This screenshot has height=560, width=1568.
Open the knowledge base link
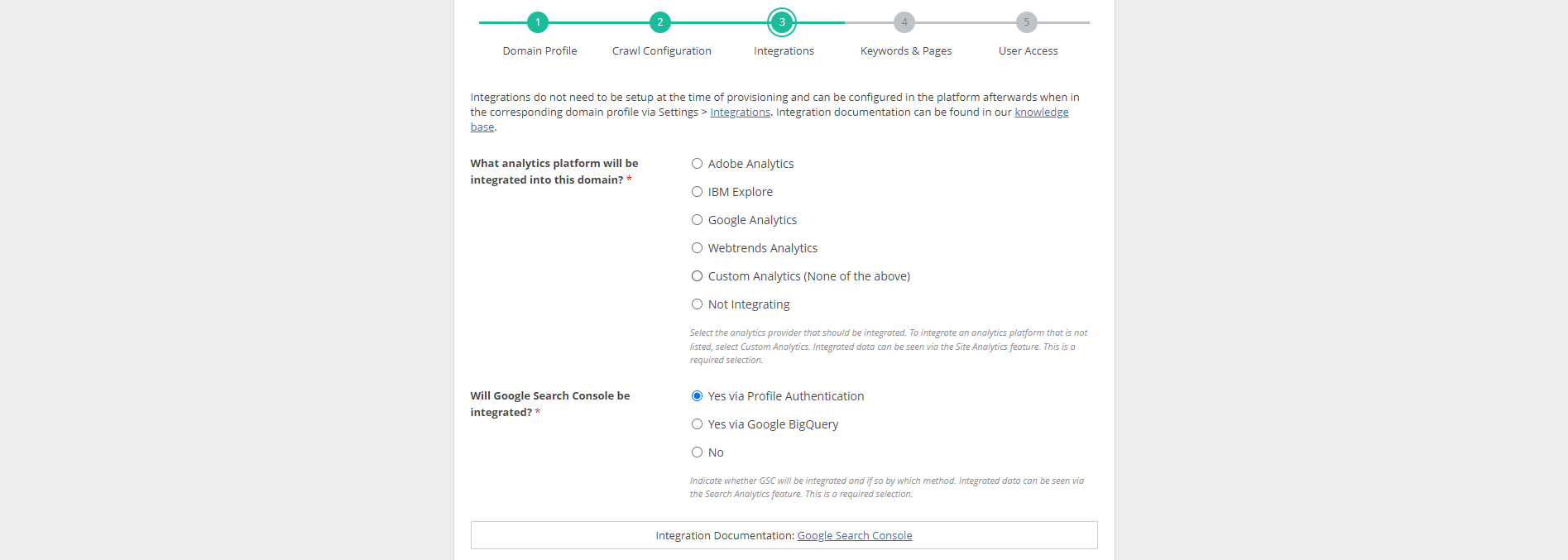coord(1041,112)
